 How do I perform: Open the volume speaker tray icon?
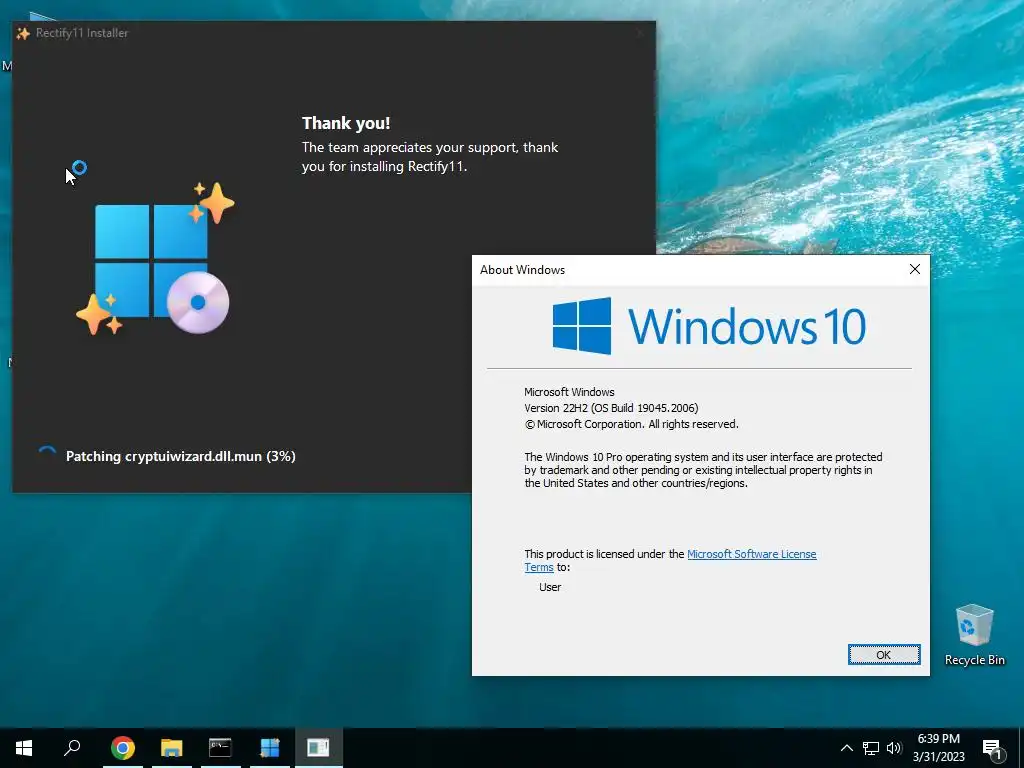tap(894, 748)
